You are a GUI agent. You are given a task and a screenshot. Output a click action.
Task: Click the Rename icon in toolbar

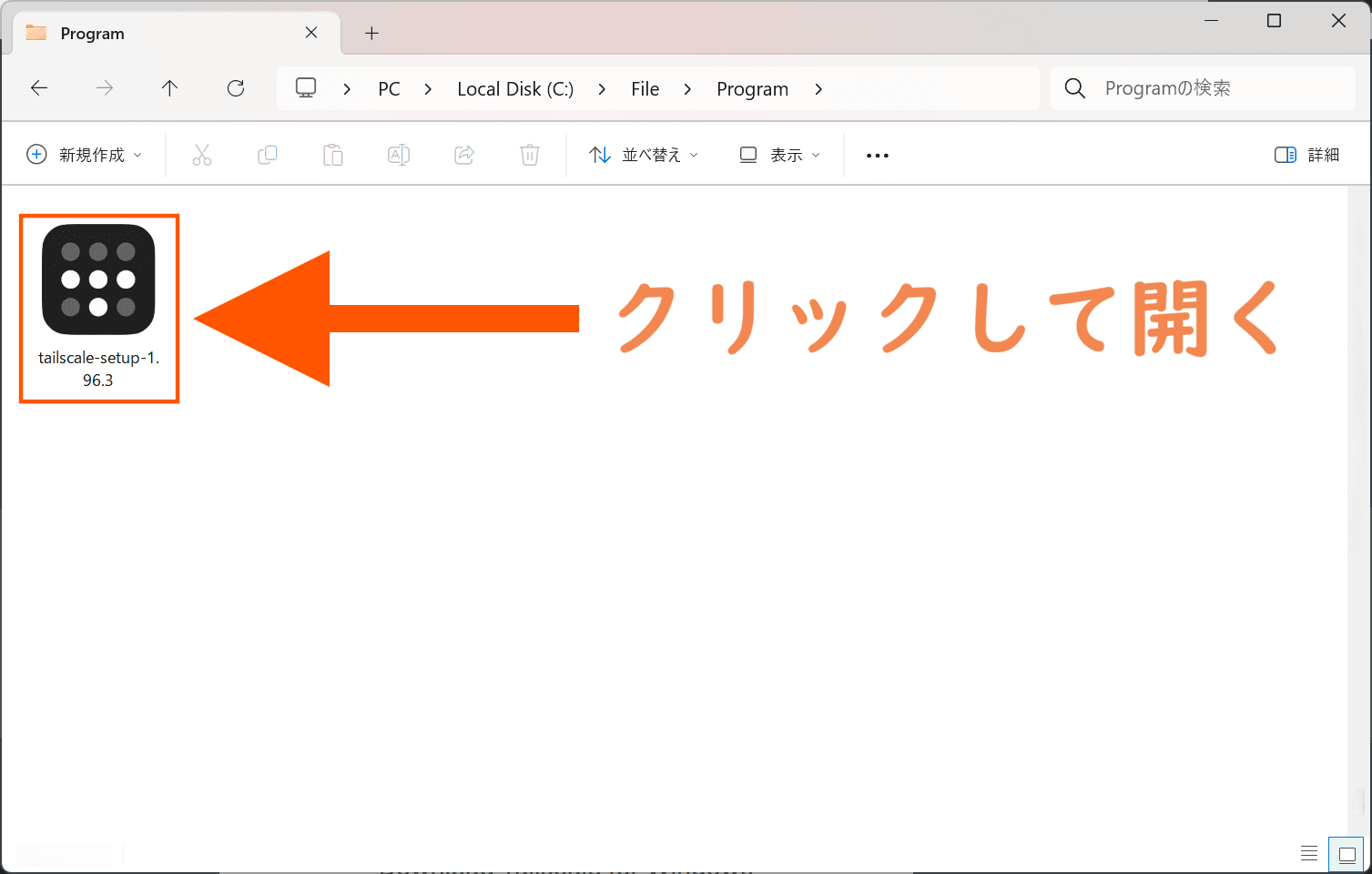[x=399, y=155]
